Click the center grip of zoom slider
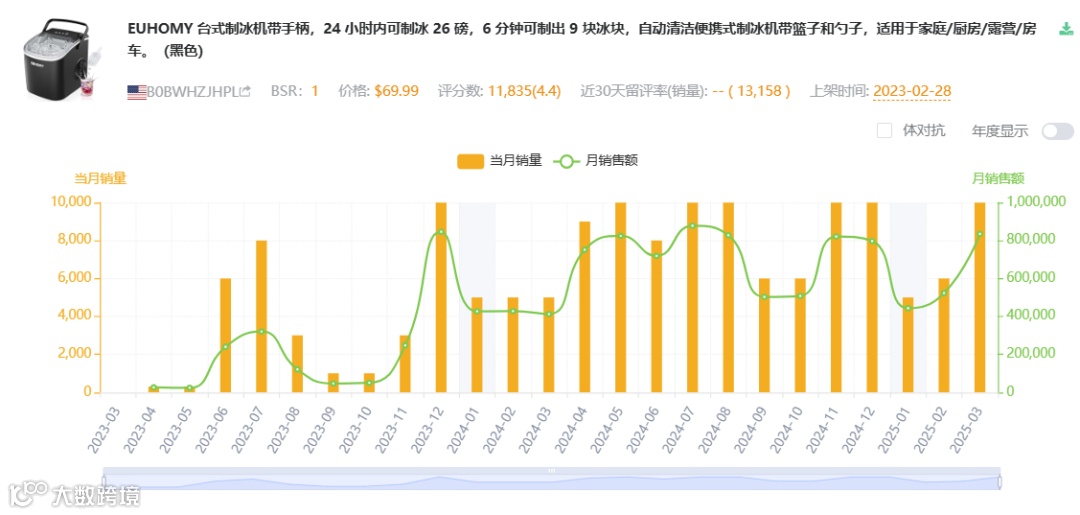 (x=551, y=470)
